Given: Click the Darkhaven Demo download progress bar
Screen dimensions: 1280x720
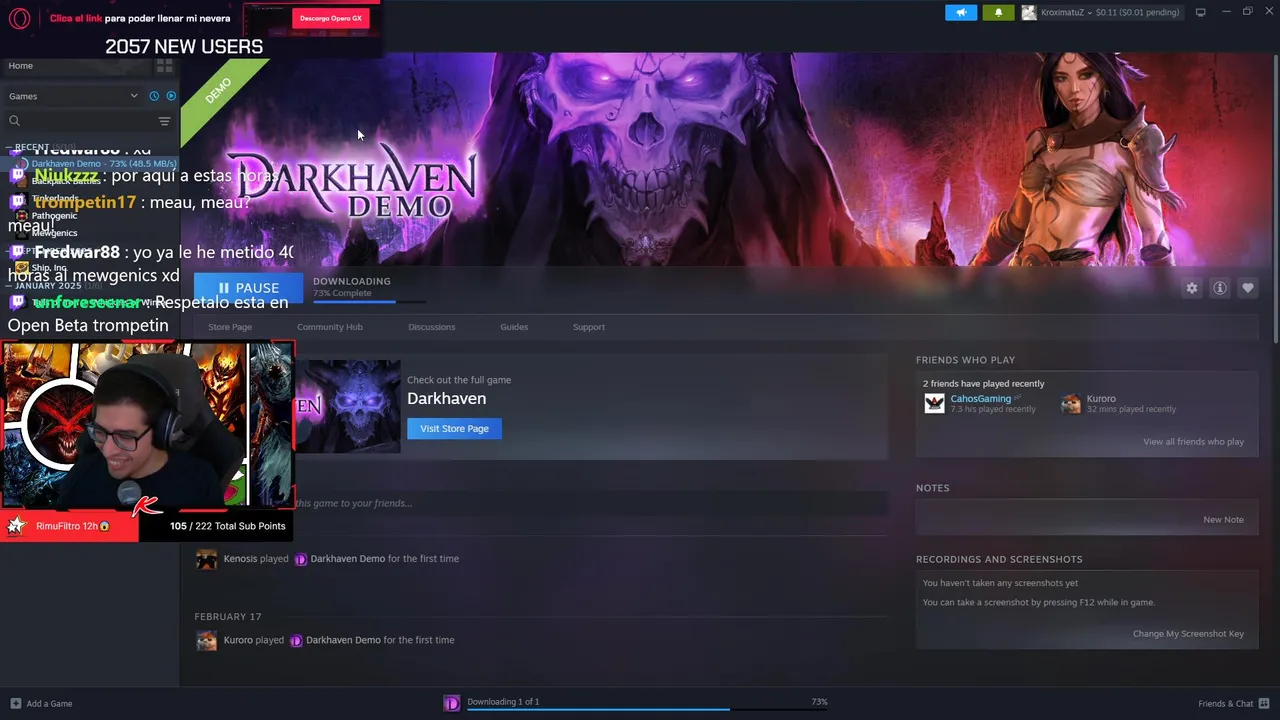Looking at the screenshot, I should pyautogui.click(x=369, y=301).
